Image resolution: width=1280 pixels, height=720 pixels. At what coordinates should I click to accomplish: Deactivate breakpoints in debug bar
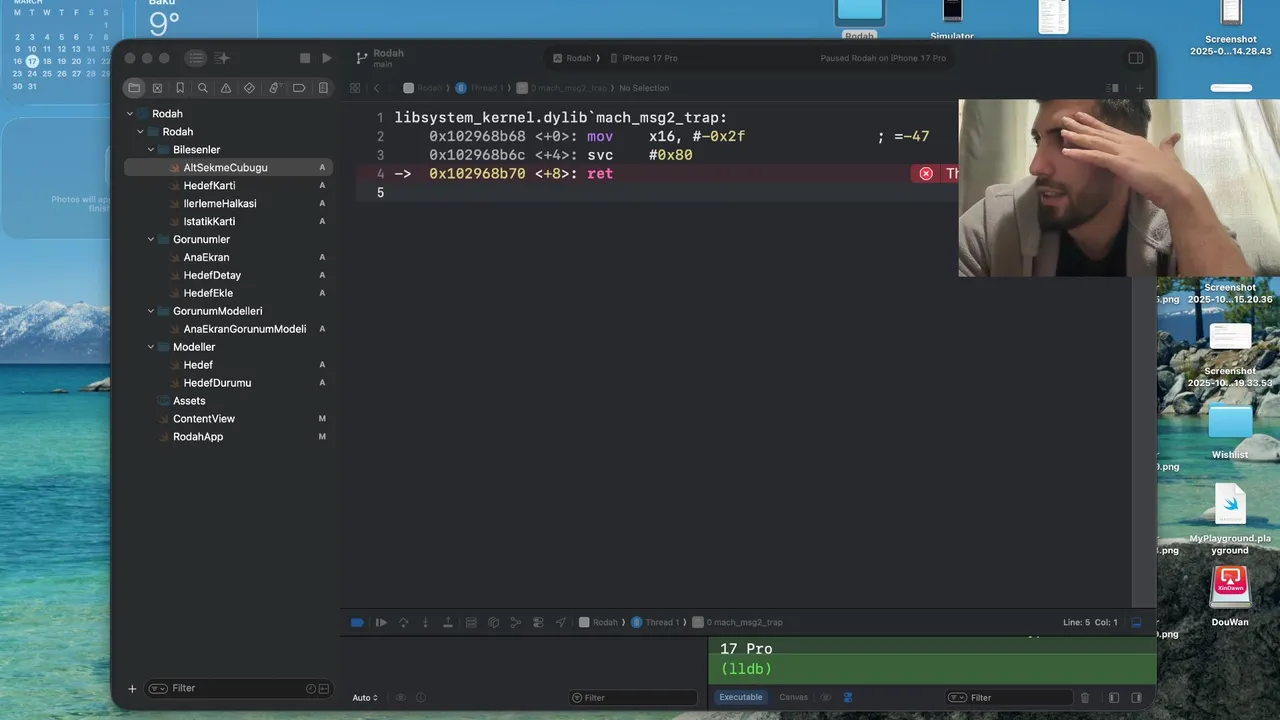(357, 622)
